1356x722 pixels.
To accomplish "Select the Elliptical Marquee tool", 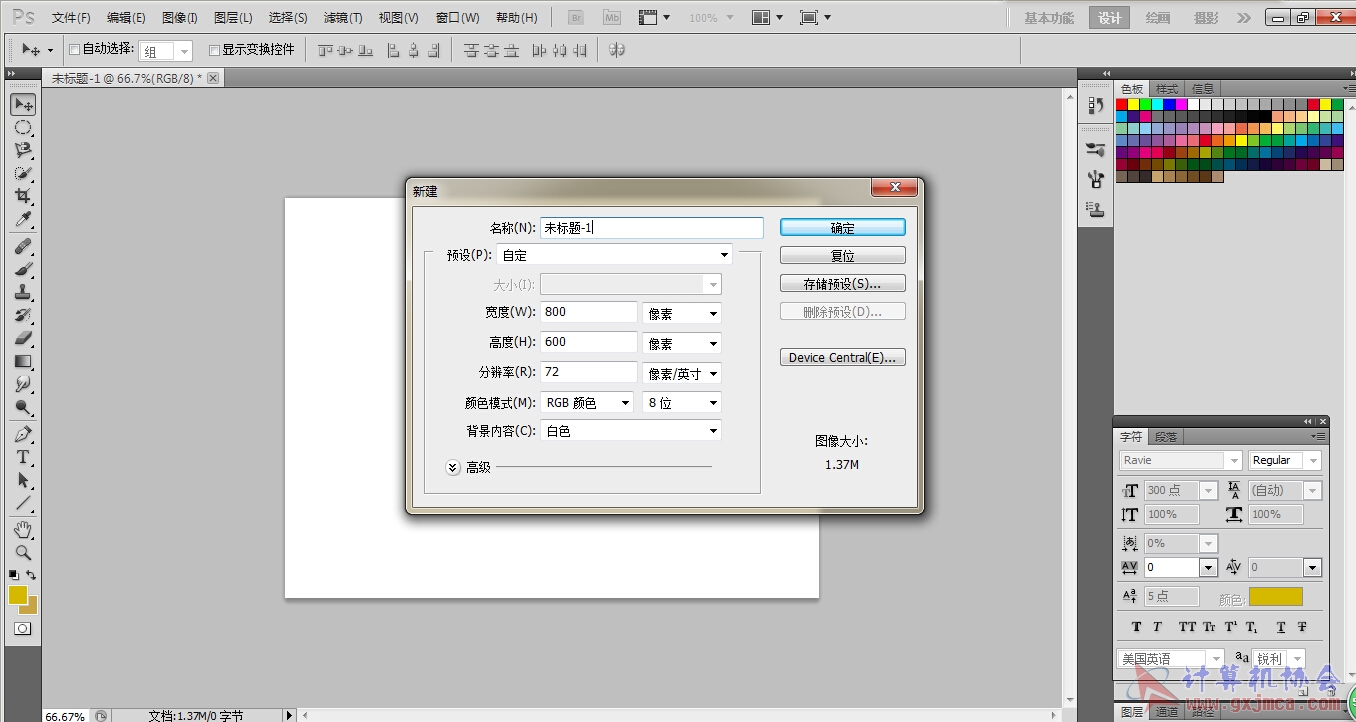I will pos(23,128).
